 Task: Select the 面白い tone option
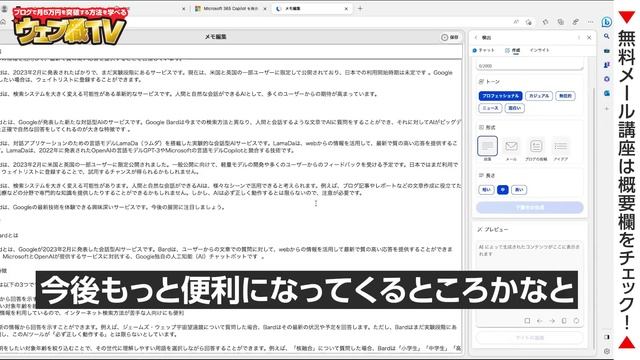pos(515,108)
